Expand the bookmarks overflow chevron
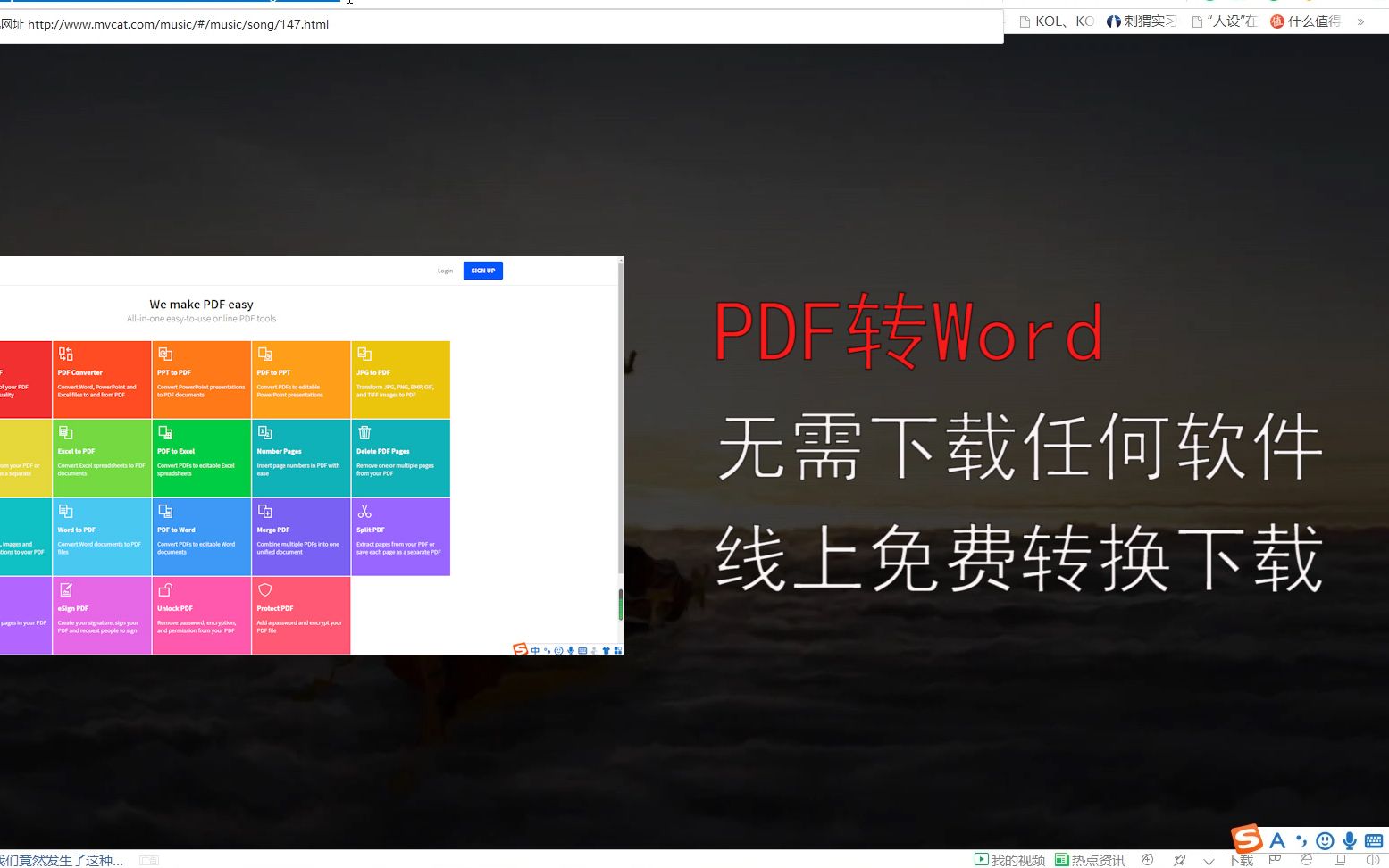Image resolution: width=1389 pixels, height=868 pixels. coord(1360,21)
